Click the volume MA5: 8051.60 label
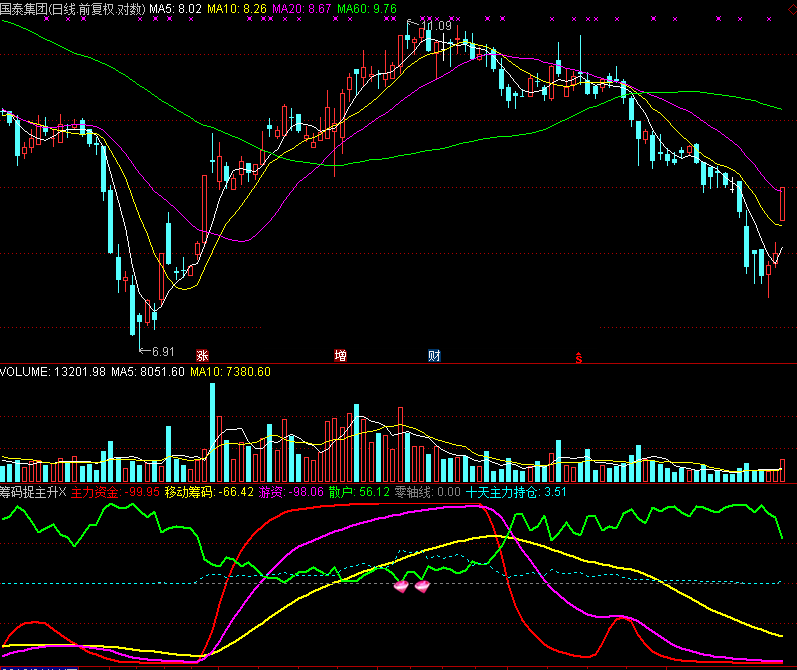 148,372
